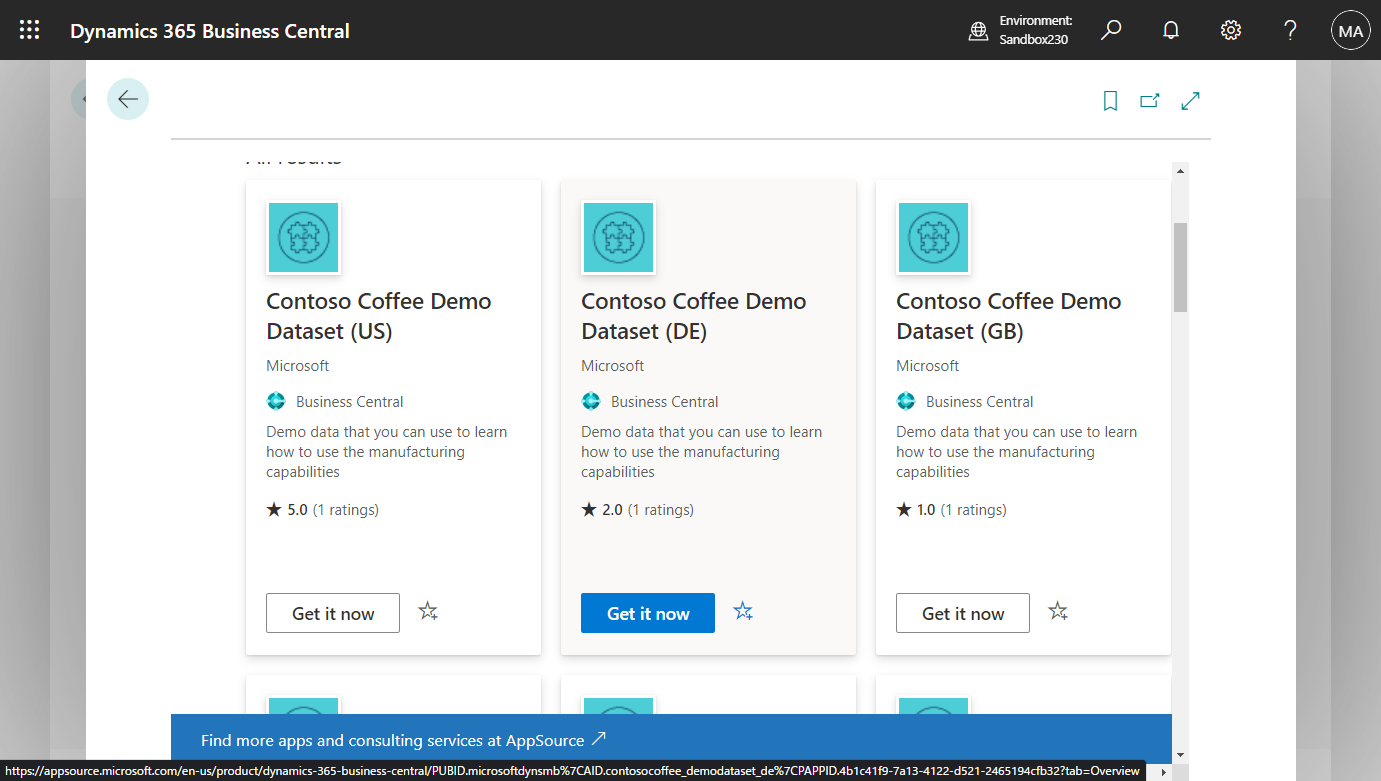Collapse the left pane with the chevron
The height and width of the screenshot is (781, 1381).
coord(83,98)
